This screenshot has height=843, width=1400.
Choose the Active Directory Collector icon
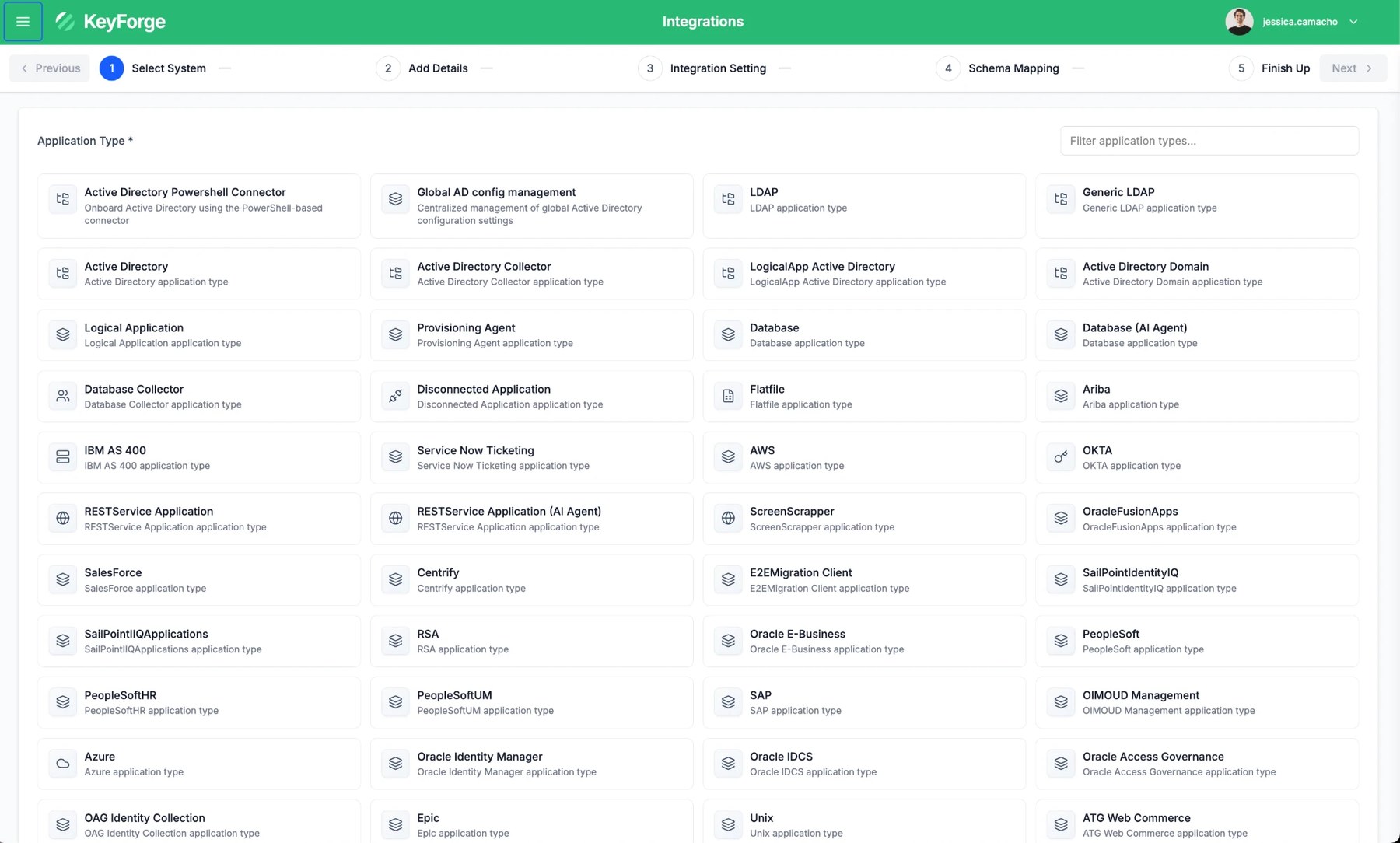coord(396,274)
